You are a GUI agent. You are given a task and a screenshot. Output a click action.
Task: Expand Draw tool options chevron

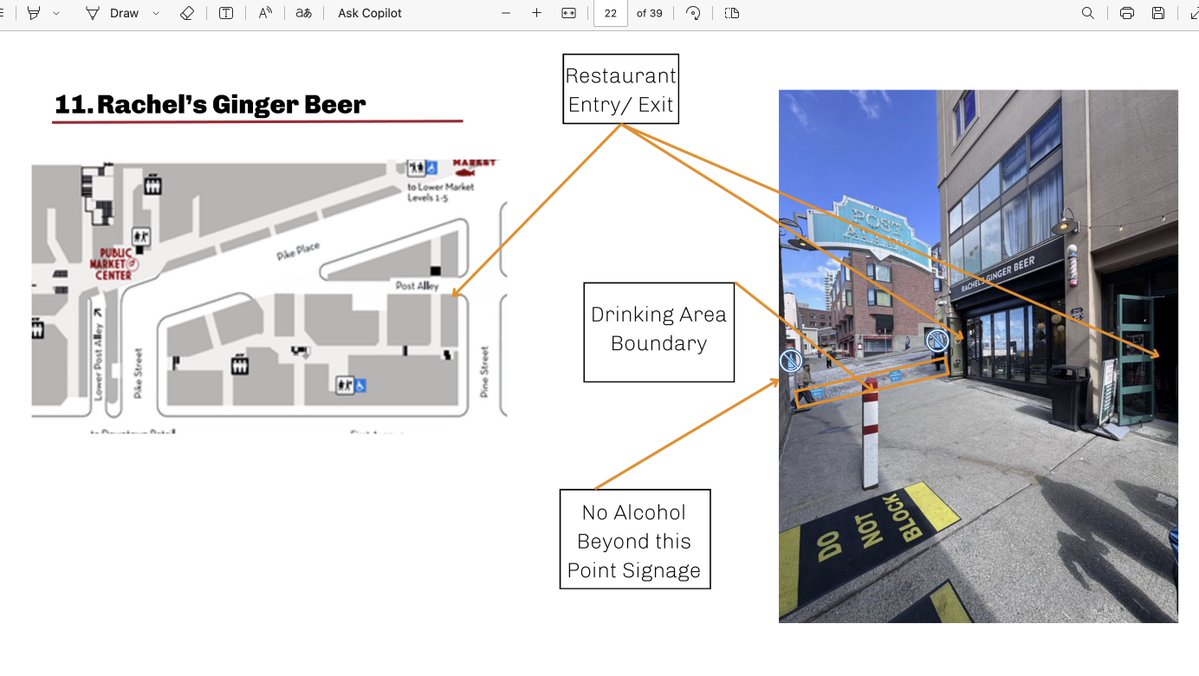click(156, 13)
